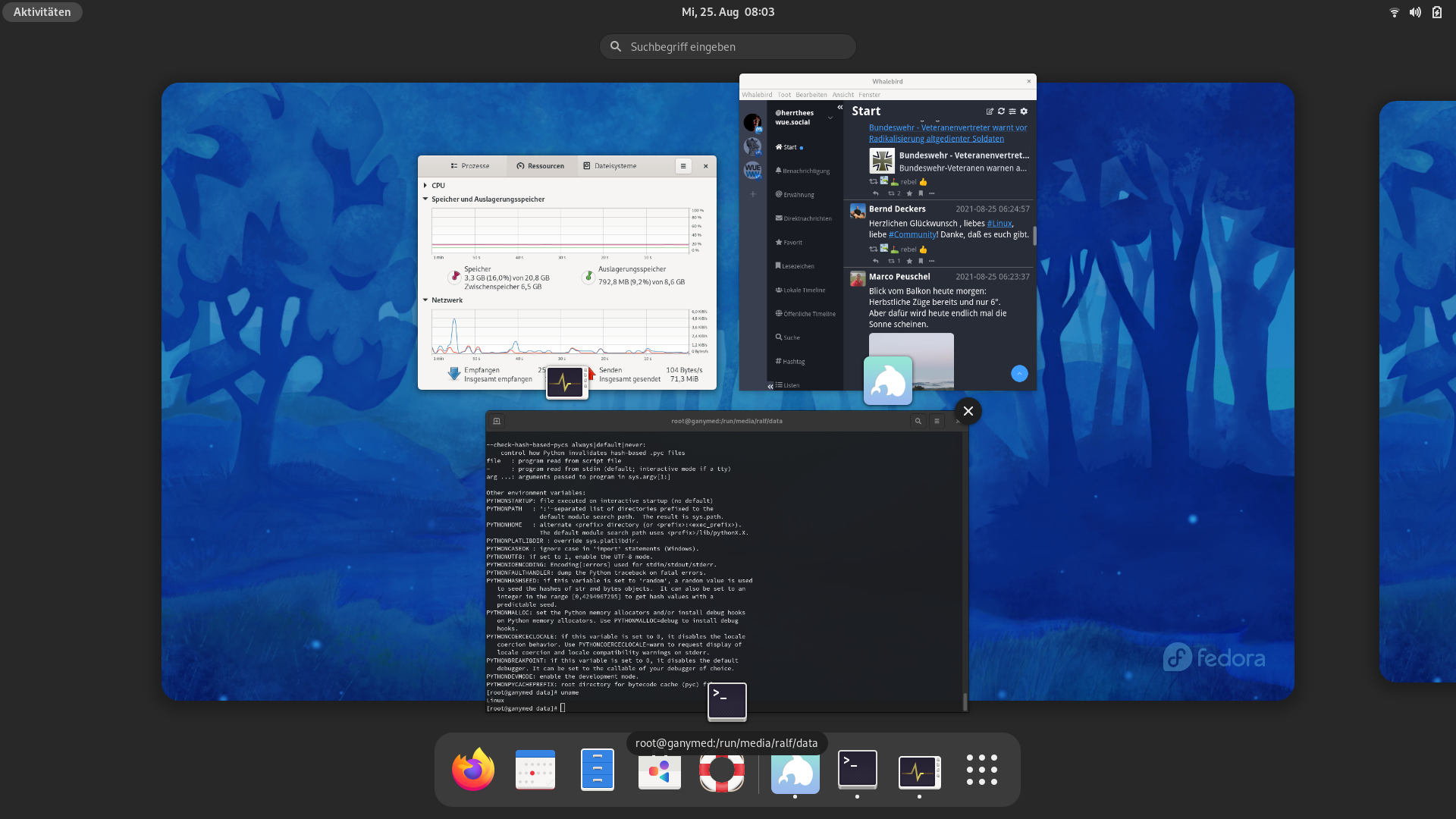Show all applications grid
1456x819 pixels.
coord(981,770)
